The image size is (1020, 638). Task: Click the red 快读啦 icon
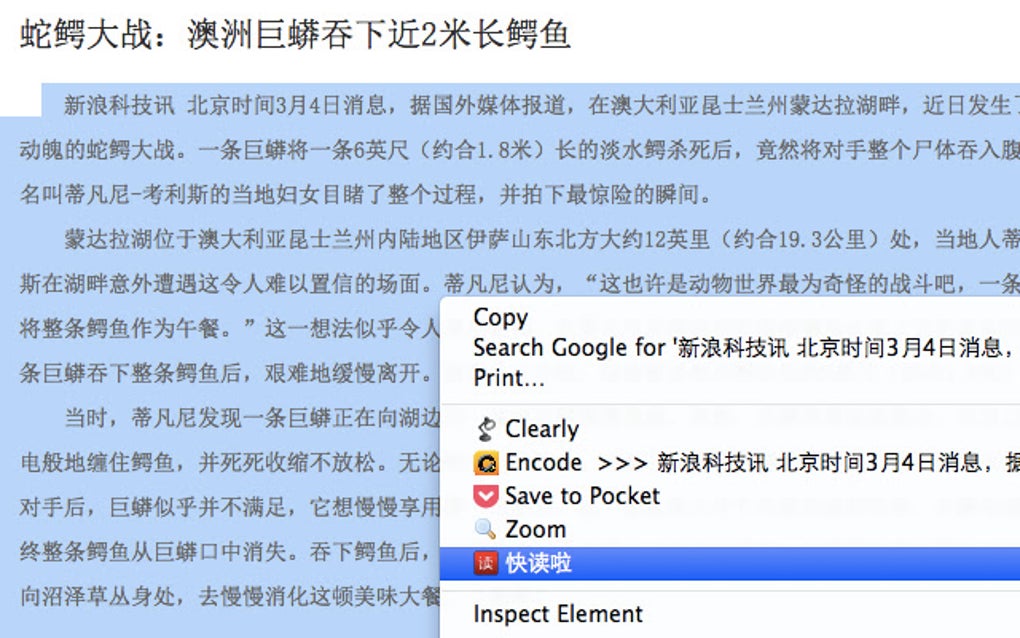[486, 563]
